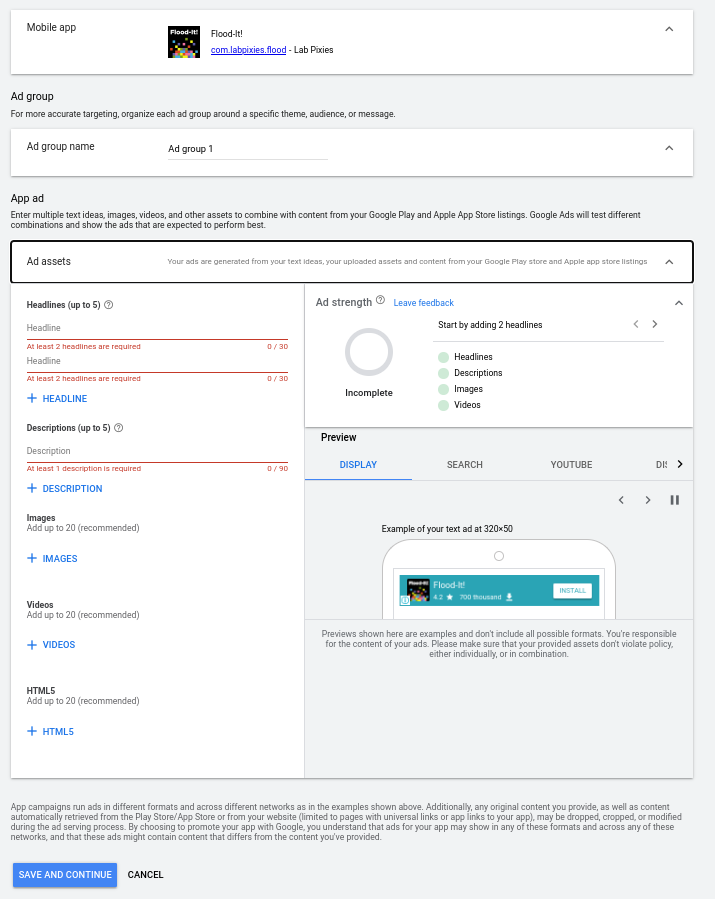Go to next ad strength suggestion
The image size is (715, 899).
[655, 325]
